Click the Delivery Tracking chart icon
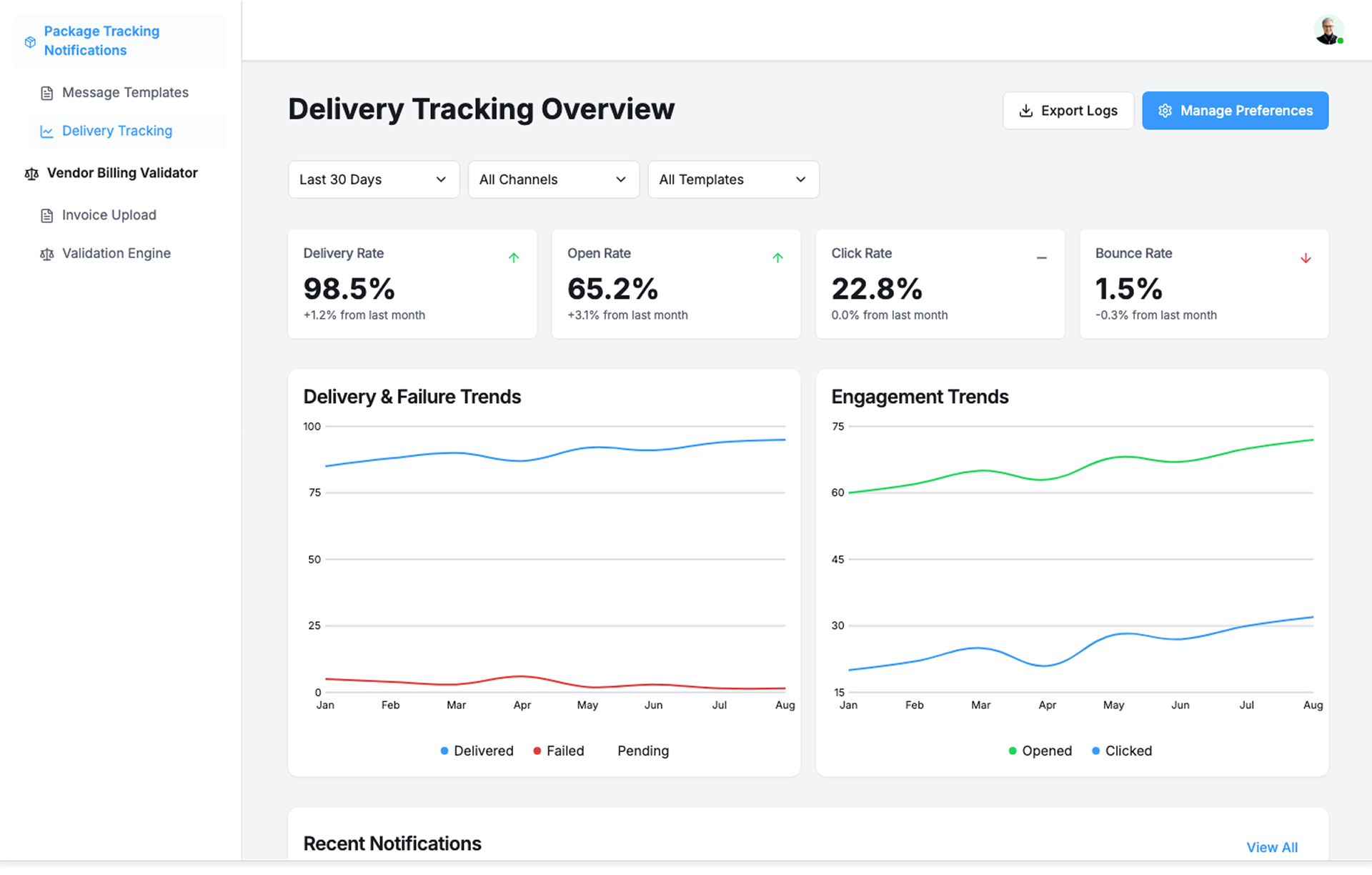The height and width of the screenshot is (875, 1372). click(x=47, y=132)
